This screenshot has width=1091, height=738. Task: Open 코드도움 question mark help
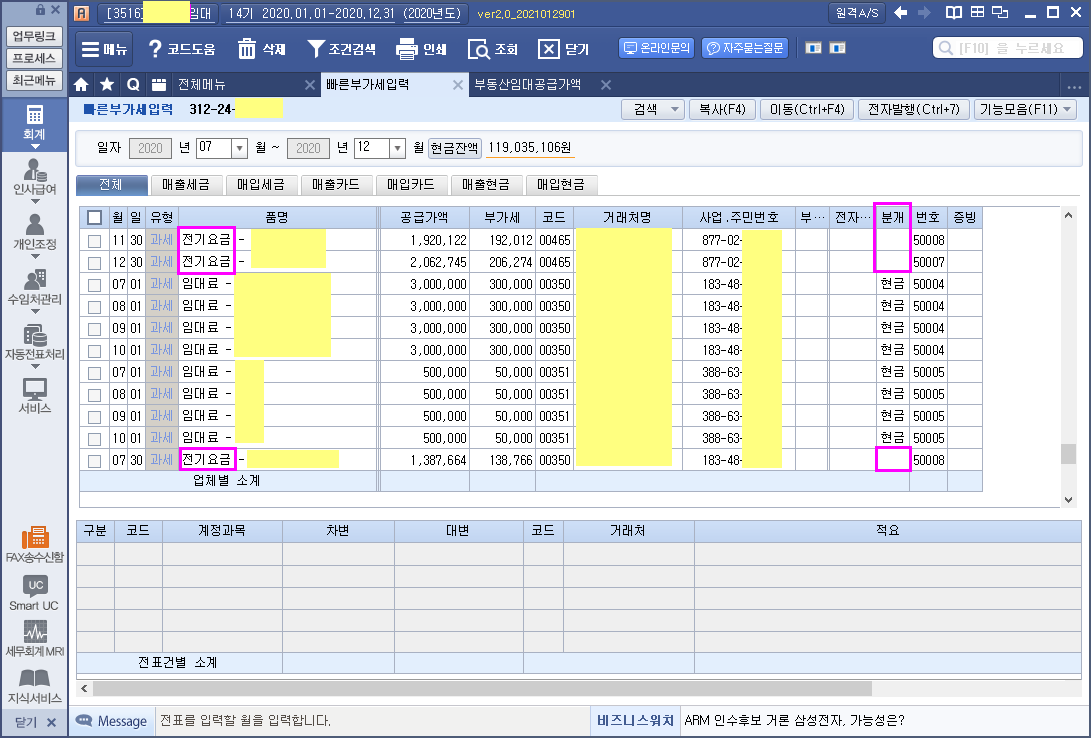coord(155,49)
